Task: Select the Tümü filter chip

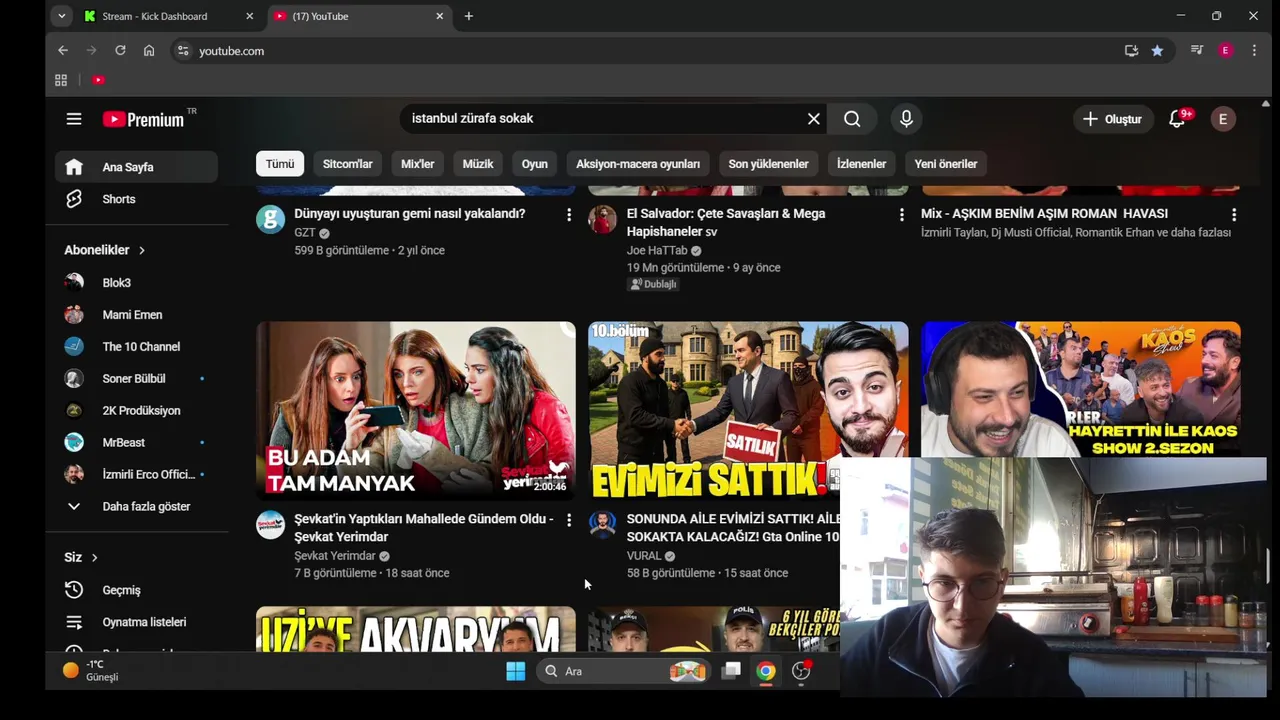Action: [x=280, y=164]
